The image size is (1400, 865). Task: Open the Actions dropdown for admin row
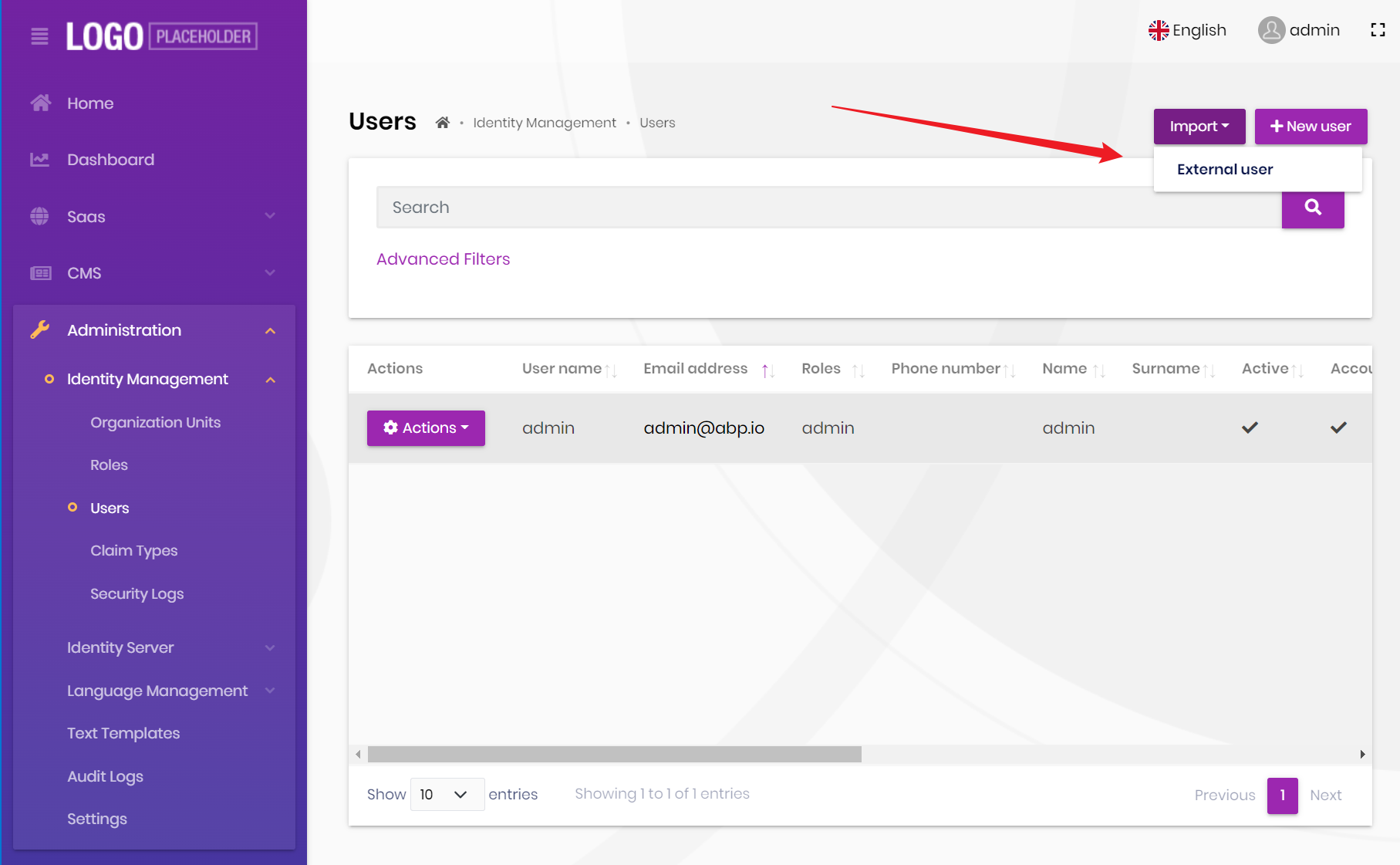[425, 427]
